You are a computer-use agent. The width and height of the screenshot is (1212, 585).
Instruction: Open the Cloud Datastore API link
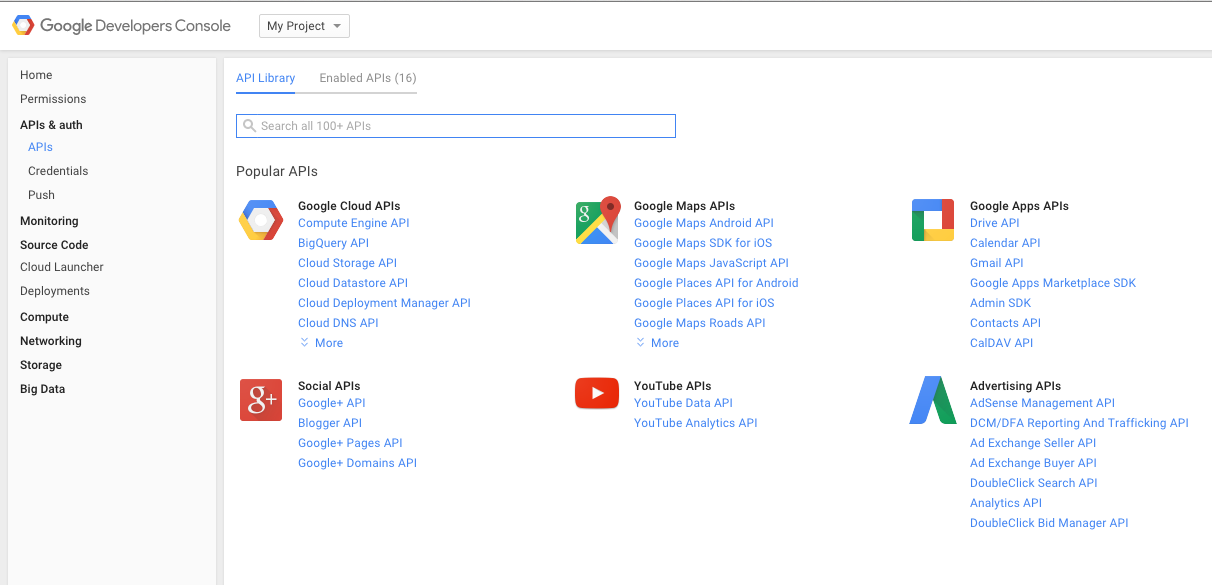point(353,283)
